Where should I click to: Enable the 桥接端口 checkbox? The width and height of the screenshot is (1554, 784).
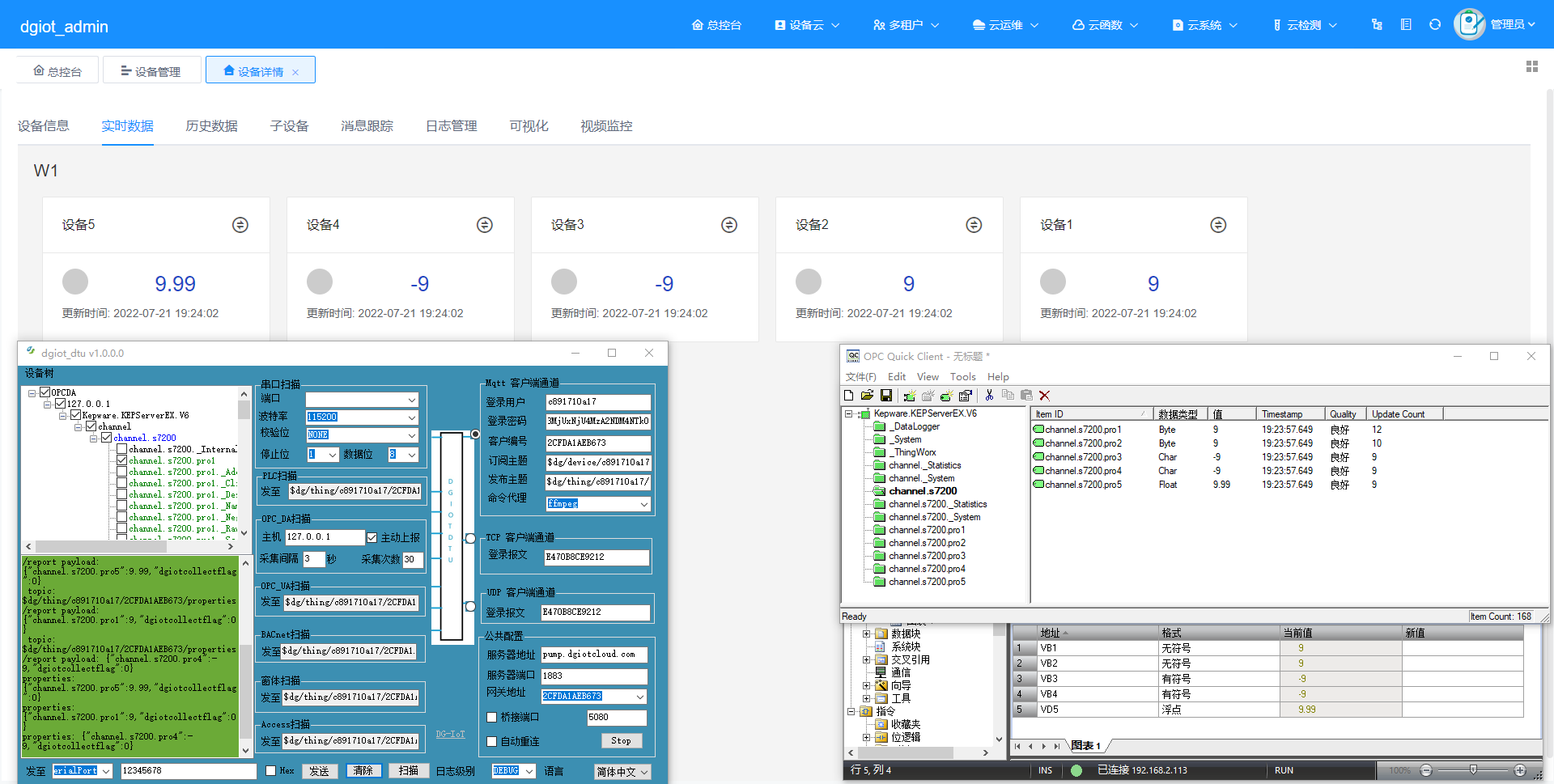click(491, 718)
